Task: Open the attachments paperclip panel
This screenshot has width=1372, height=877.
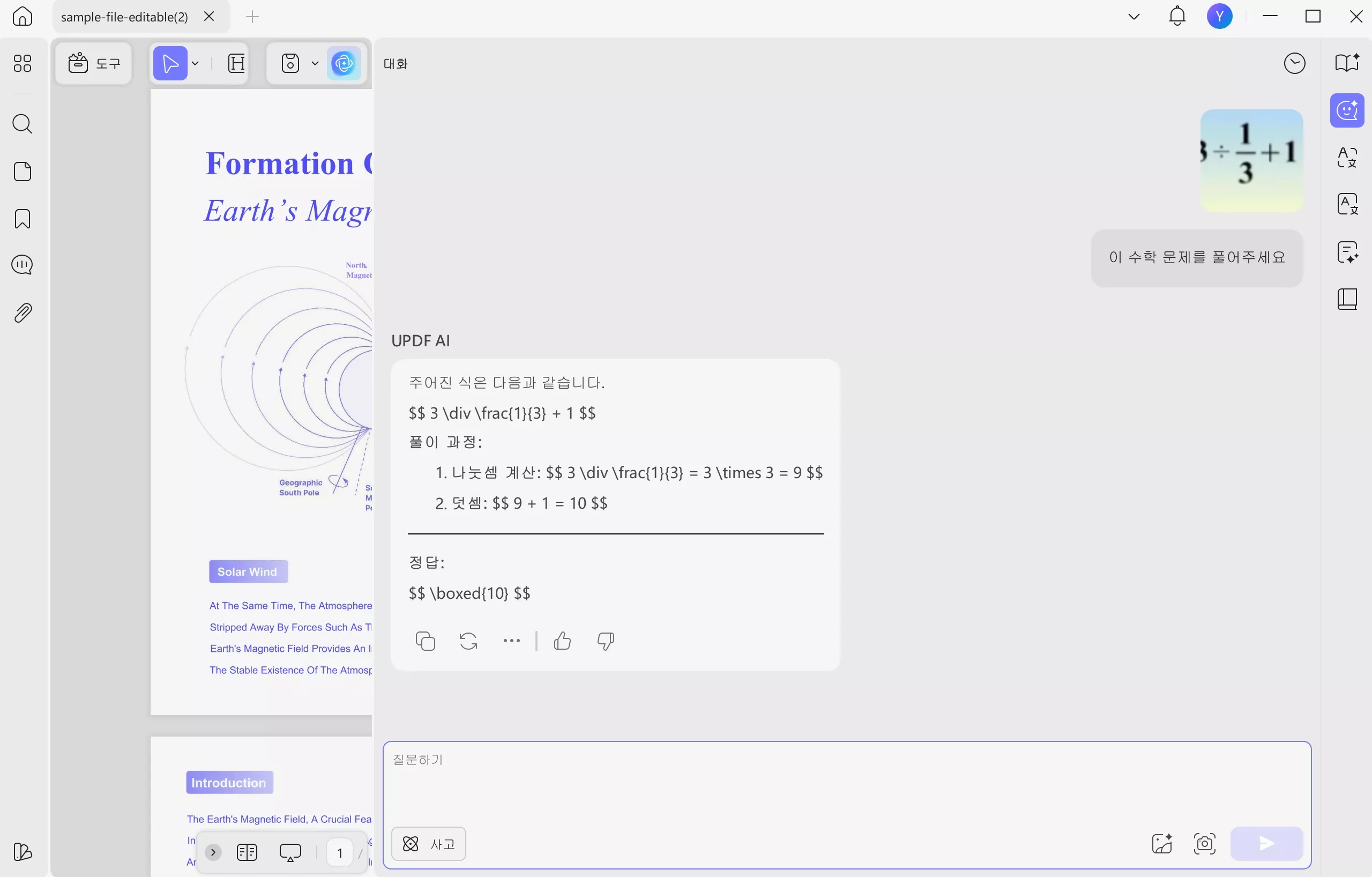Action: coord(22,313)
